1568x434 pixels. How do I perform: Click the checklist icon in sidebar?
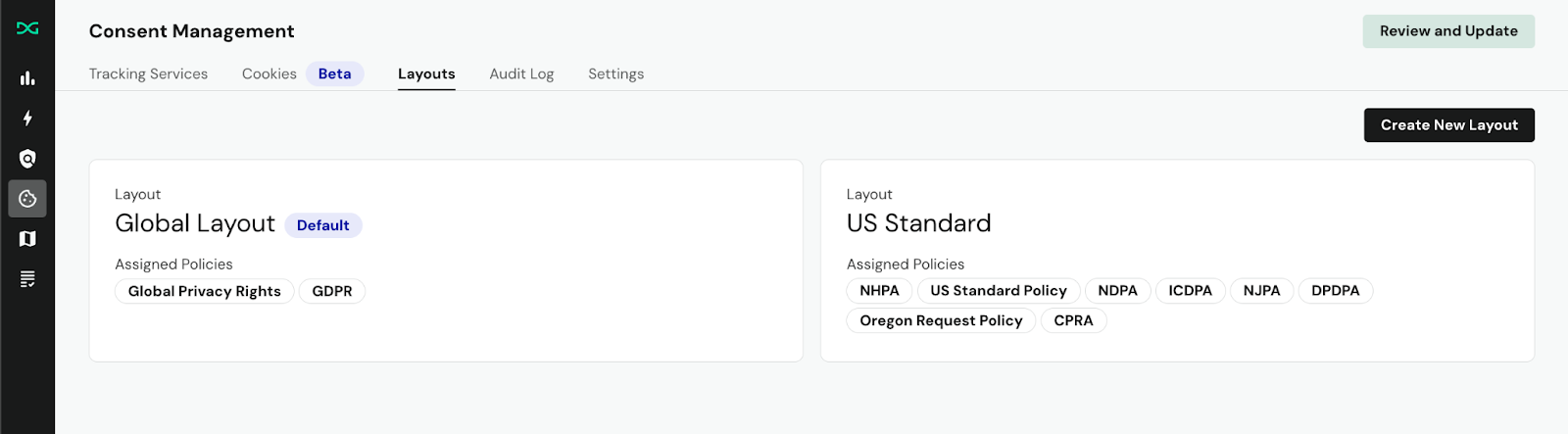coord(27,279)
